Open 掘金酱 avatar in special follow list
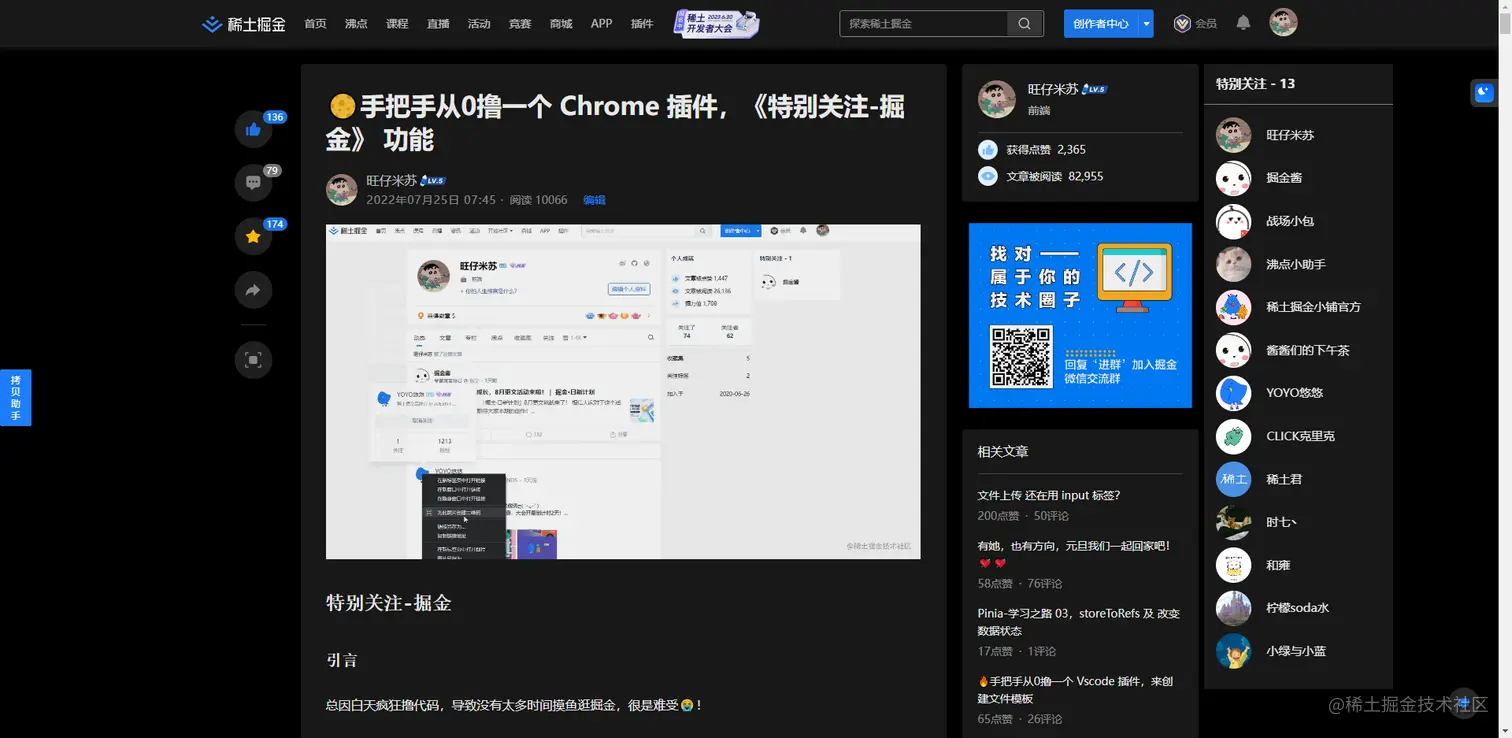This screenshot has width=1512, height=738. coord(1233,178)
